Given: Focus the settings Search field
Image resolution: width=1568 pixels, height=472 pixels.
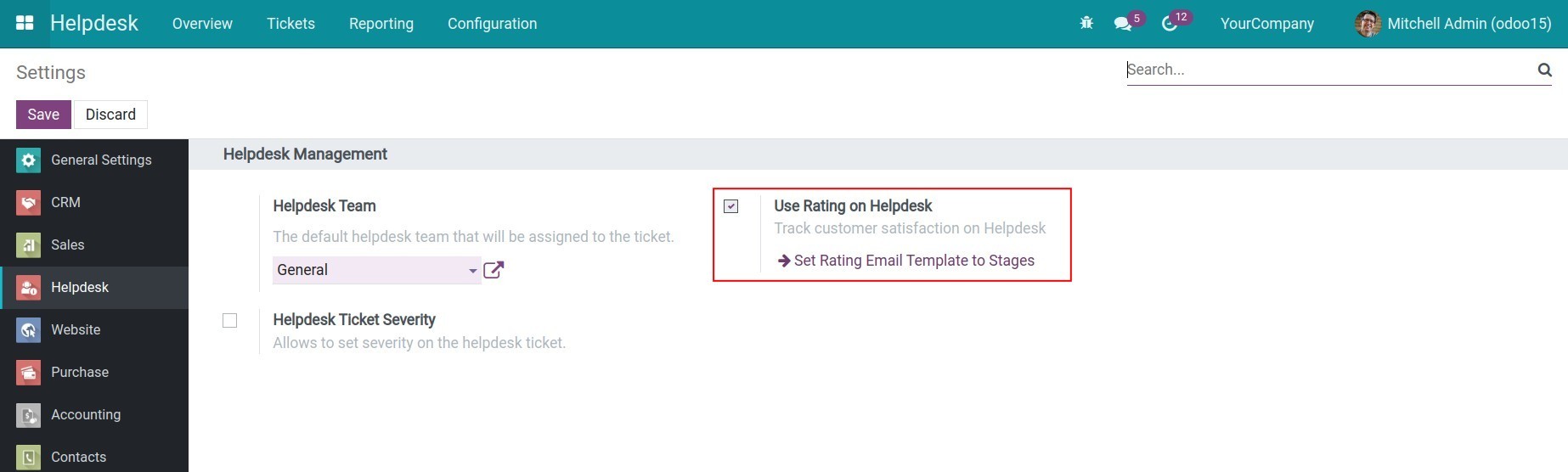Looking at the screenshot, I should point(1329,70).
